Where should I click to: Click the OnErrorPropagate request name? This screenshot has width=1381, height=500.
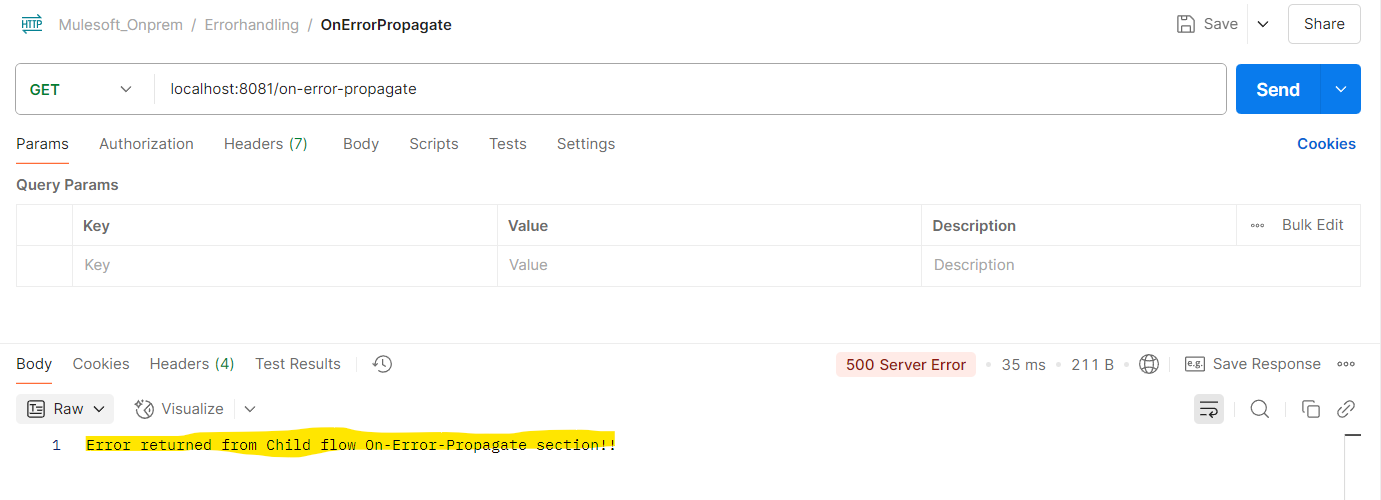386,25
